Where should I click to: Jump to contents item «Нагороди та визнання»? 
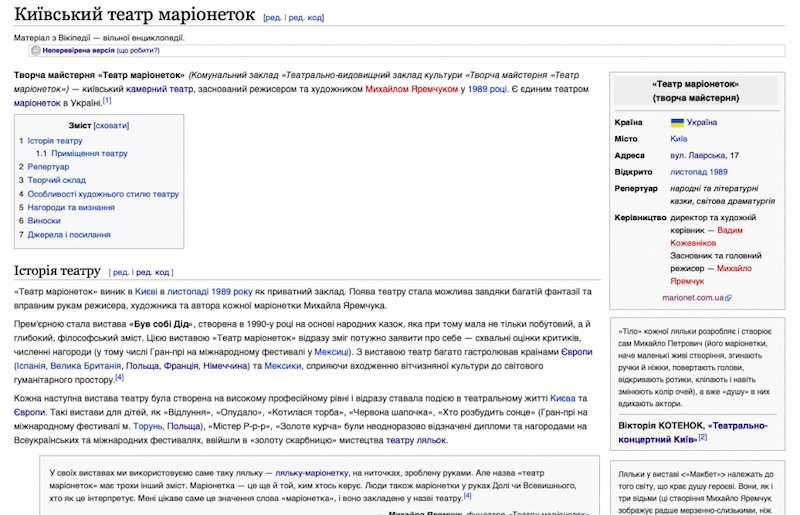click(71, 207)
